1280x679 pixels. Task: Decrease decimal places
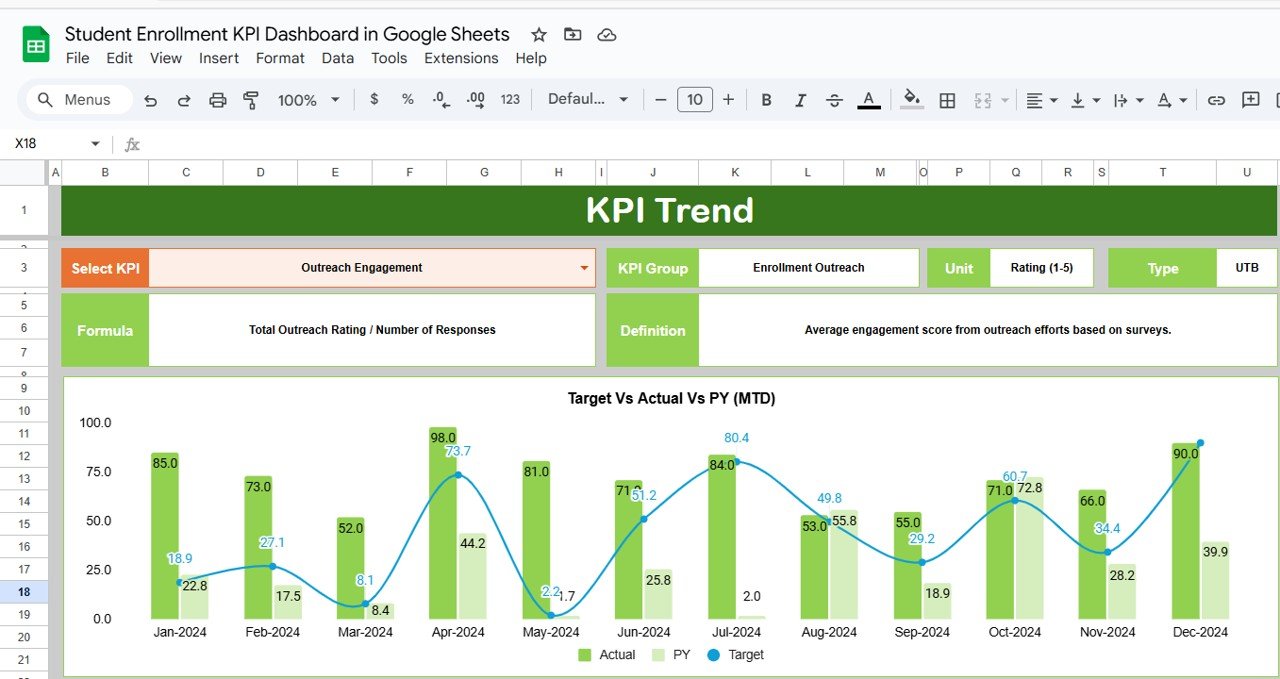[x=439, y=99]
